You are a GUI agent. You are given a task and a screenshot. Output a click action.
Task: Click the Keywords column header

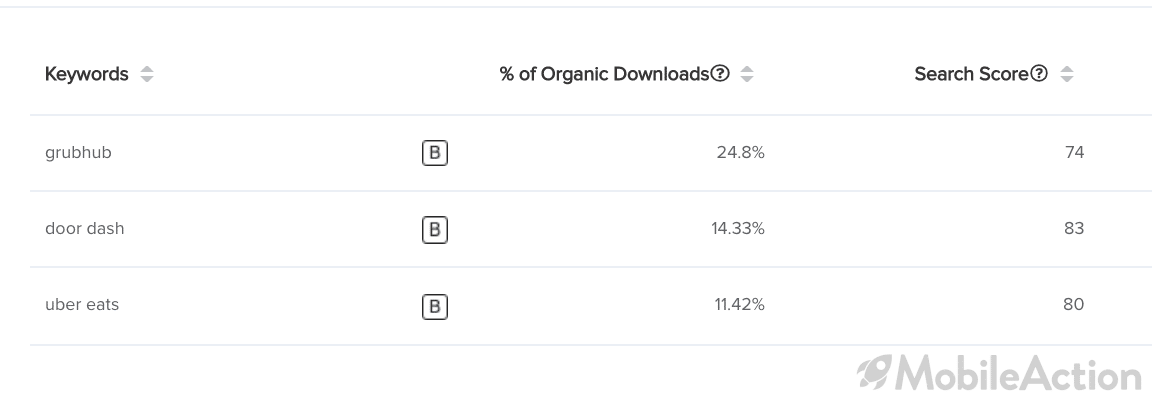[x=87, y=74]
